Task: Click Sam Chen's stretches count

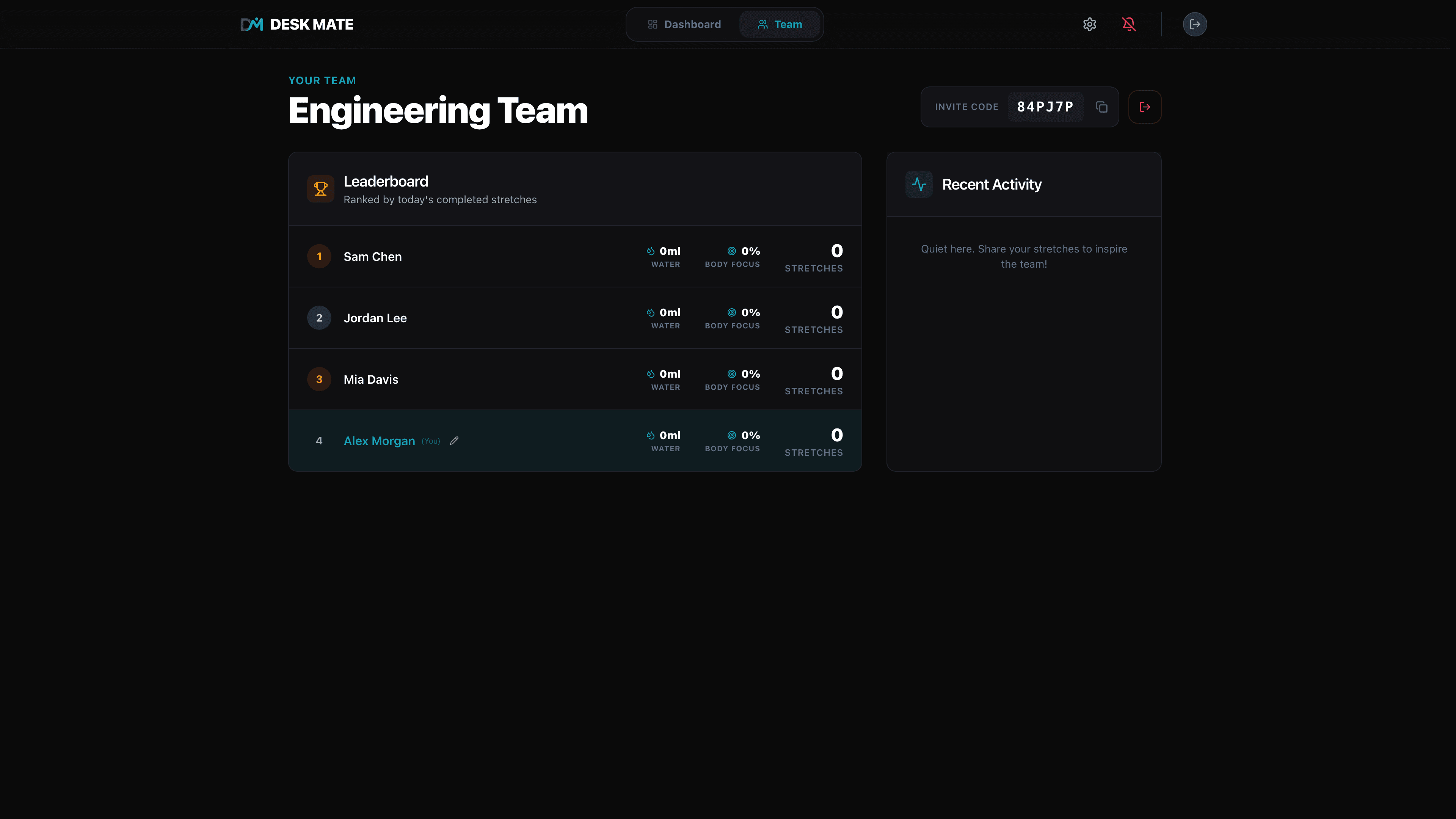Action: (x=836, y=251)
